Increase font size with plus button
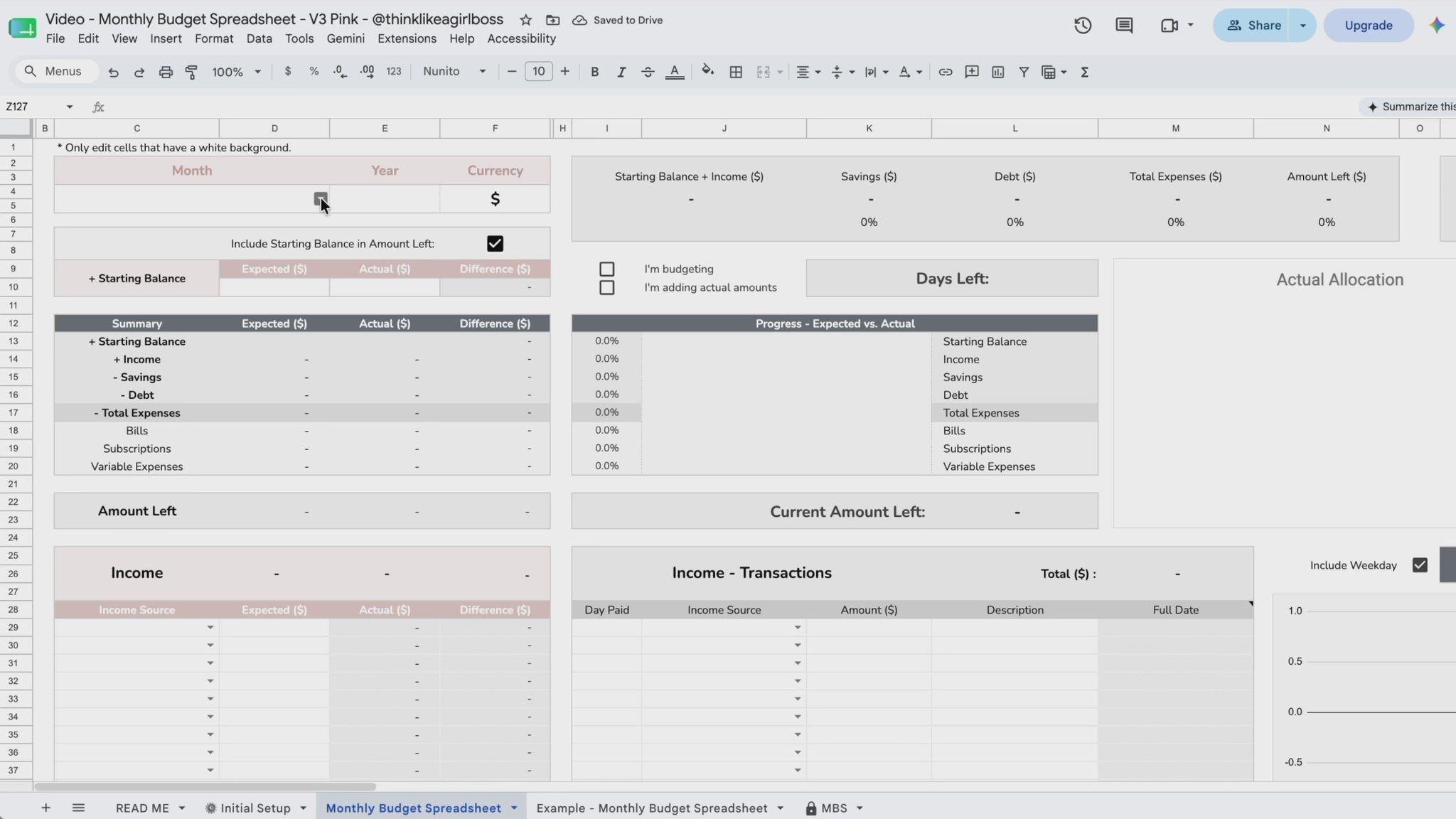This screenshot has height=819, width=1456. (564, 71)
